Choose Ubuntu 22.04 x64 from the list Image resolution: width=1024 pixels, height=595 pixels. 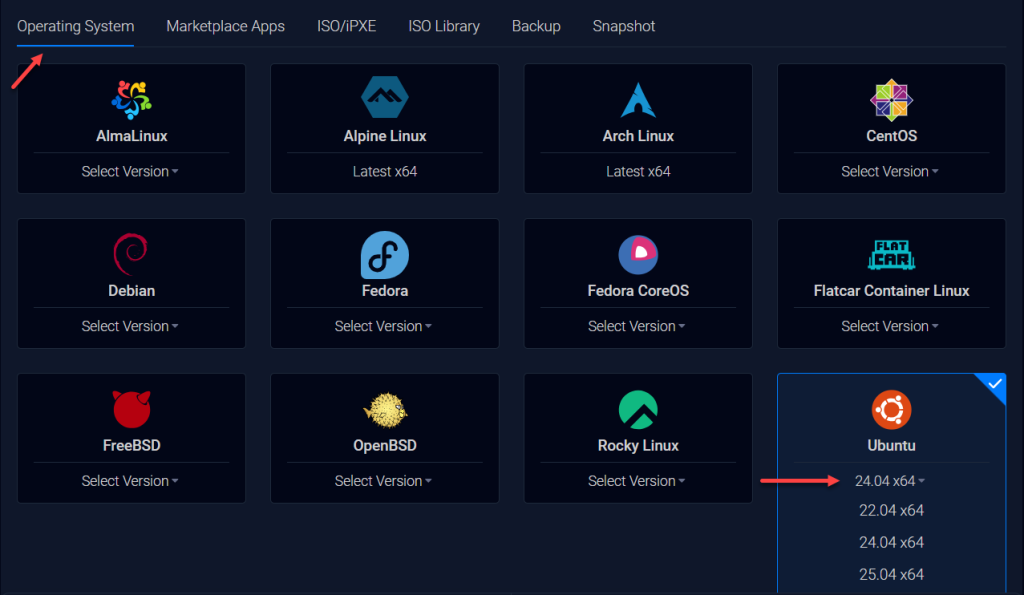point(890,511)
